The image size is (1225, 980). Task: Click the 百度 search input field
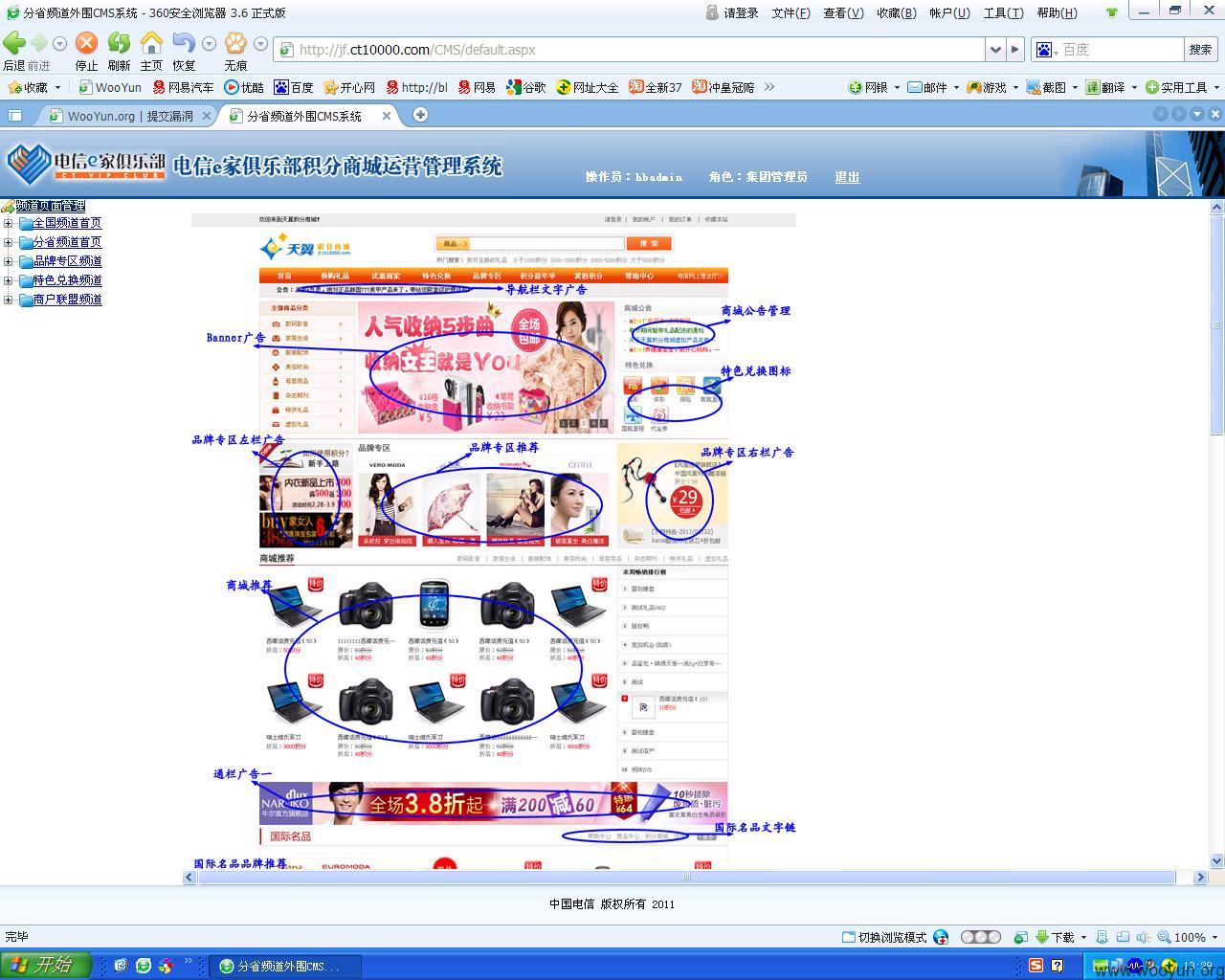tap(1120, 50)
